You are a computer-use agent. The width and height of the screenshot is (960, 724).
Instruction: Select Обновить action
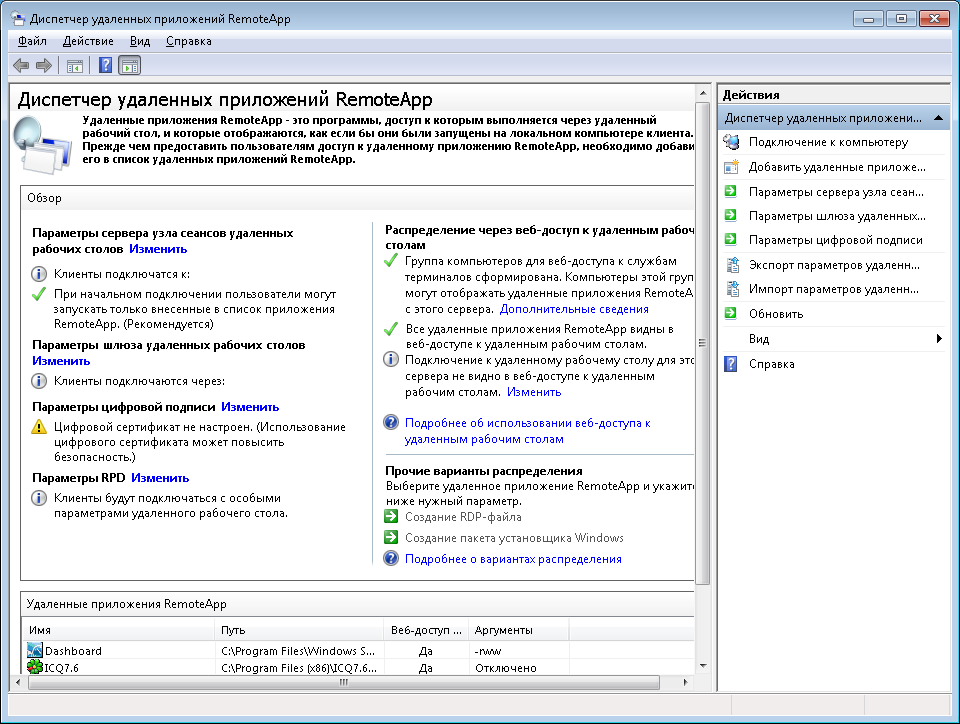click(776, 314)
